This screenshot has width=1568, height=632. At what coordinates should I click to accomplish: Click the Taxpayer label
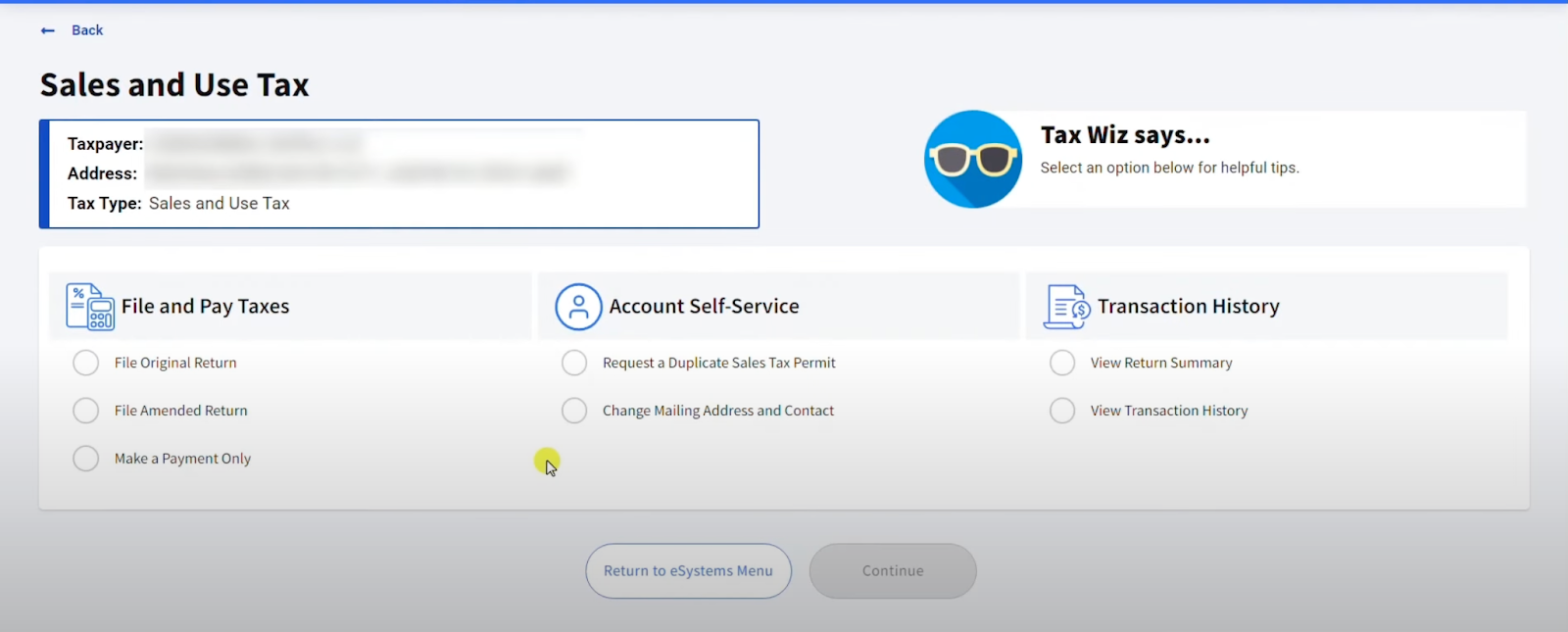105,144
